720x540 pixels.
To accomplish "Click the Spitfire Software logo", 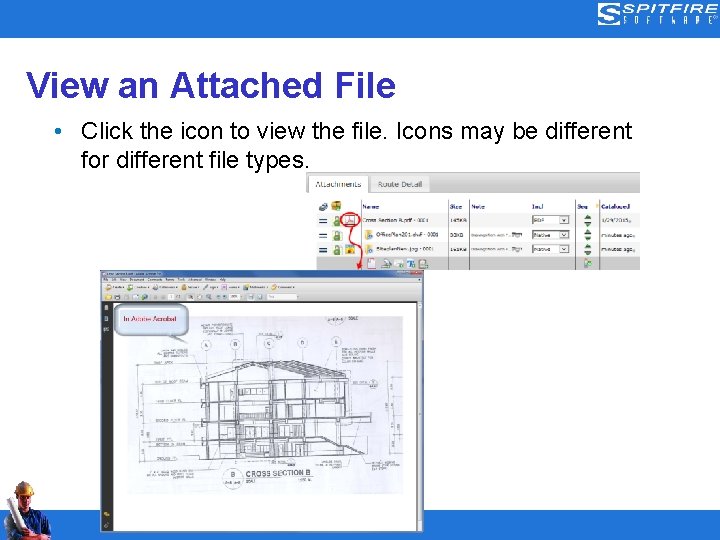I will click(x=657, y=13).
